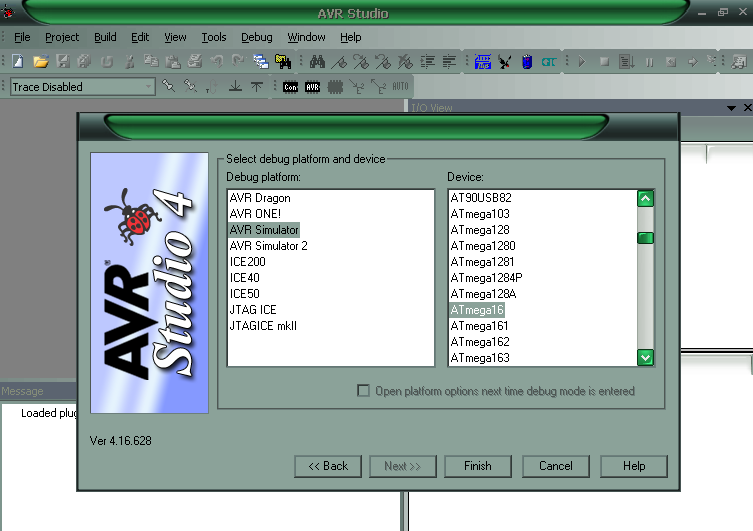Select AVR Simulator 2 platform
753x531 pixels.
[268, 246]
